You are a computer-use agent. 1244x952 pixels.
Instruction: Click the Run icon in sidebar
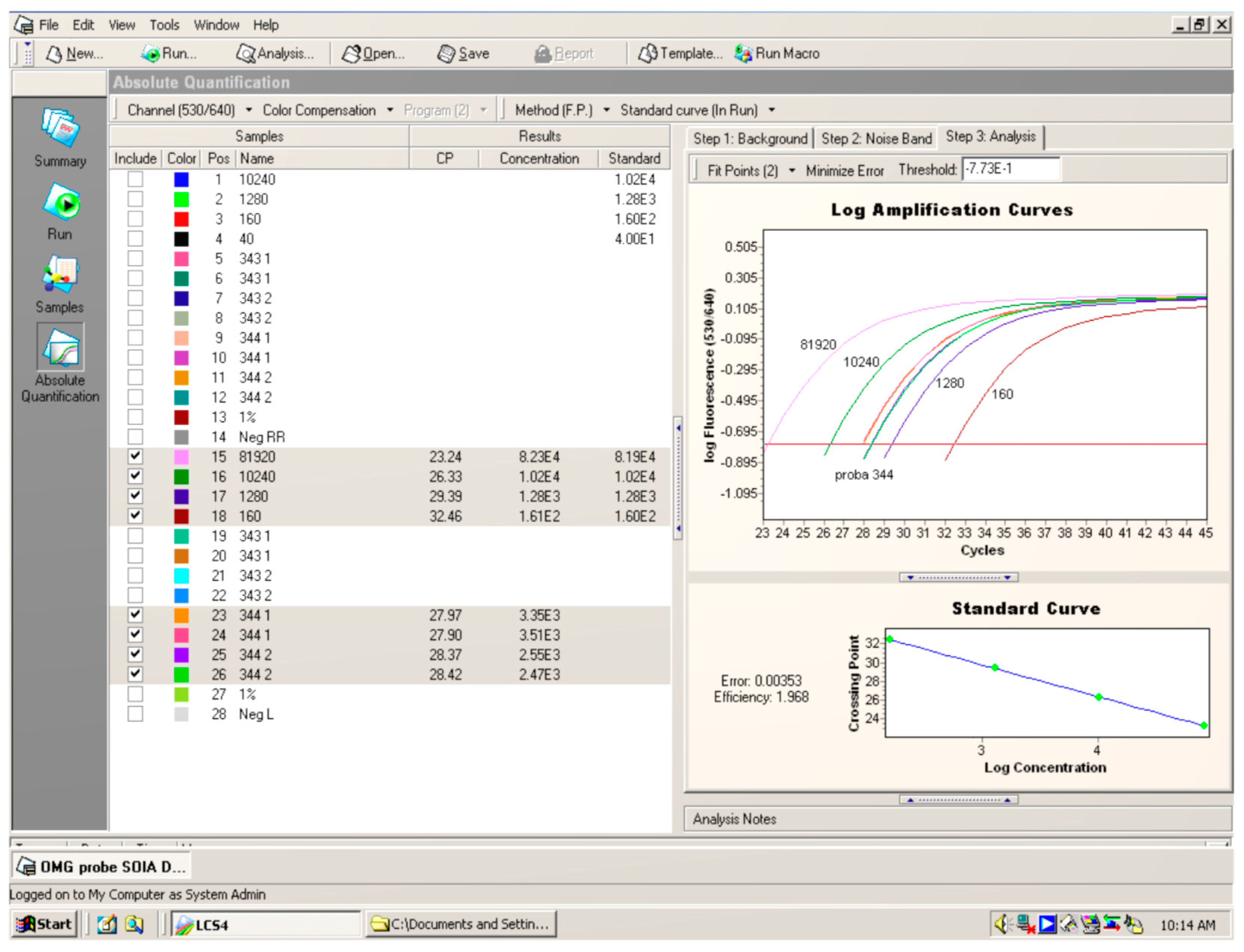(x=61, y=203)
